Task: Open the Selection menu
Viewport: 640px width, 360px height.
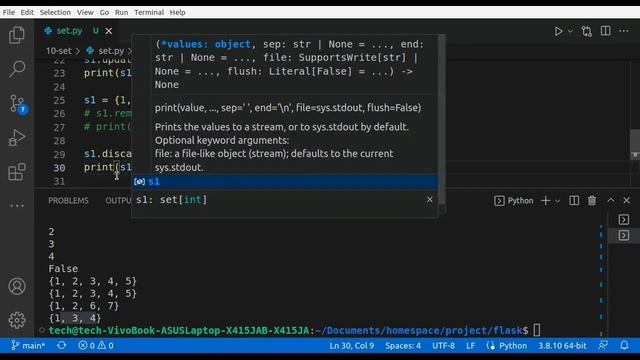Action: tap(55, 12)
